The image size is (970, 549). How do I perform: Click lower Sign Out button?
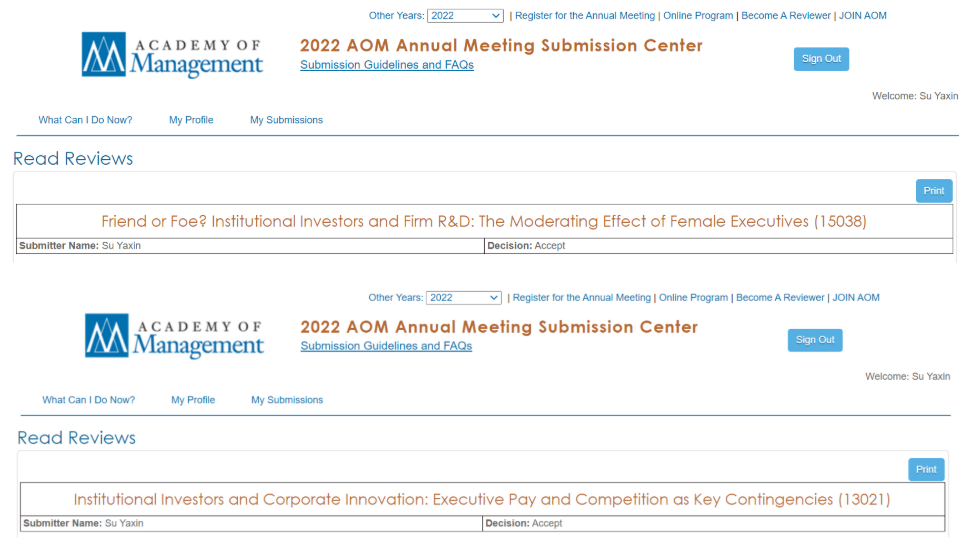click(x=815, y=340)
